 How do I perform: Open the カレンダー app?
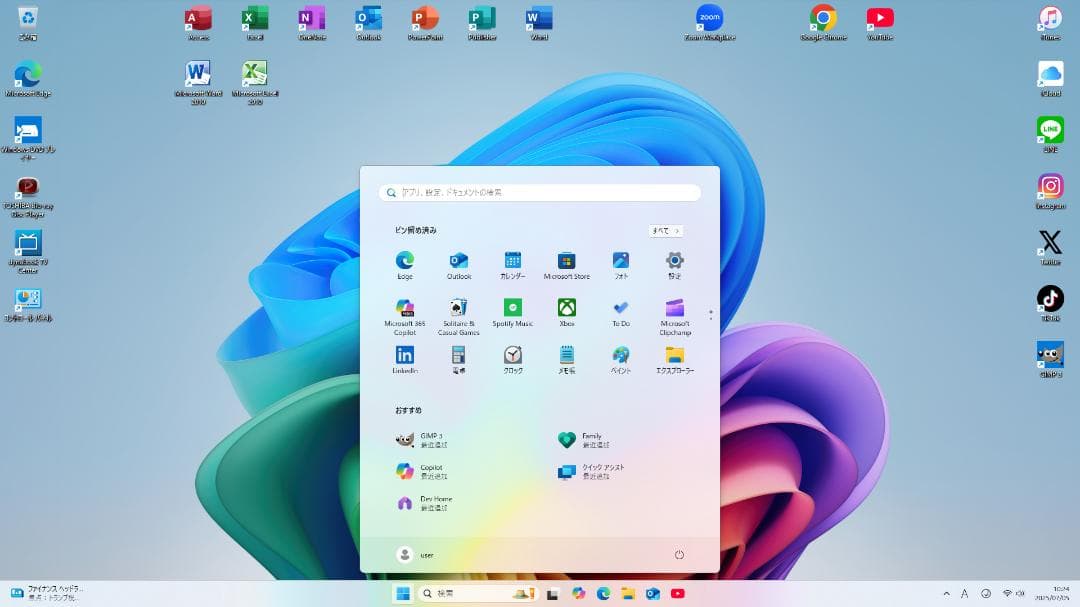click(x=512, y=261)
